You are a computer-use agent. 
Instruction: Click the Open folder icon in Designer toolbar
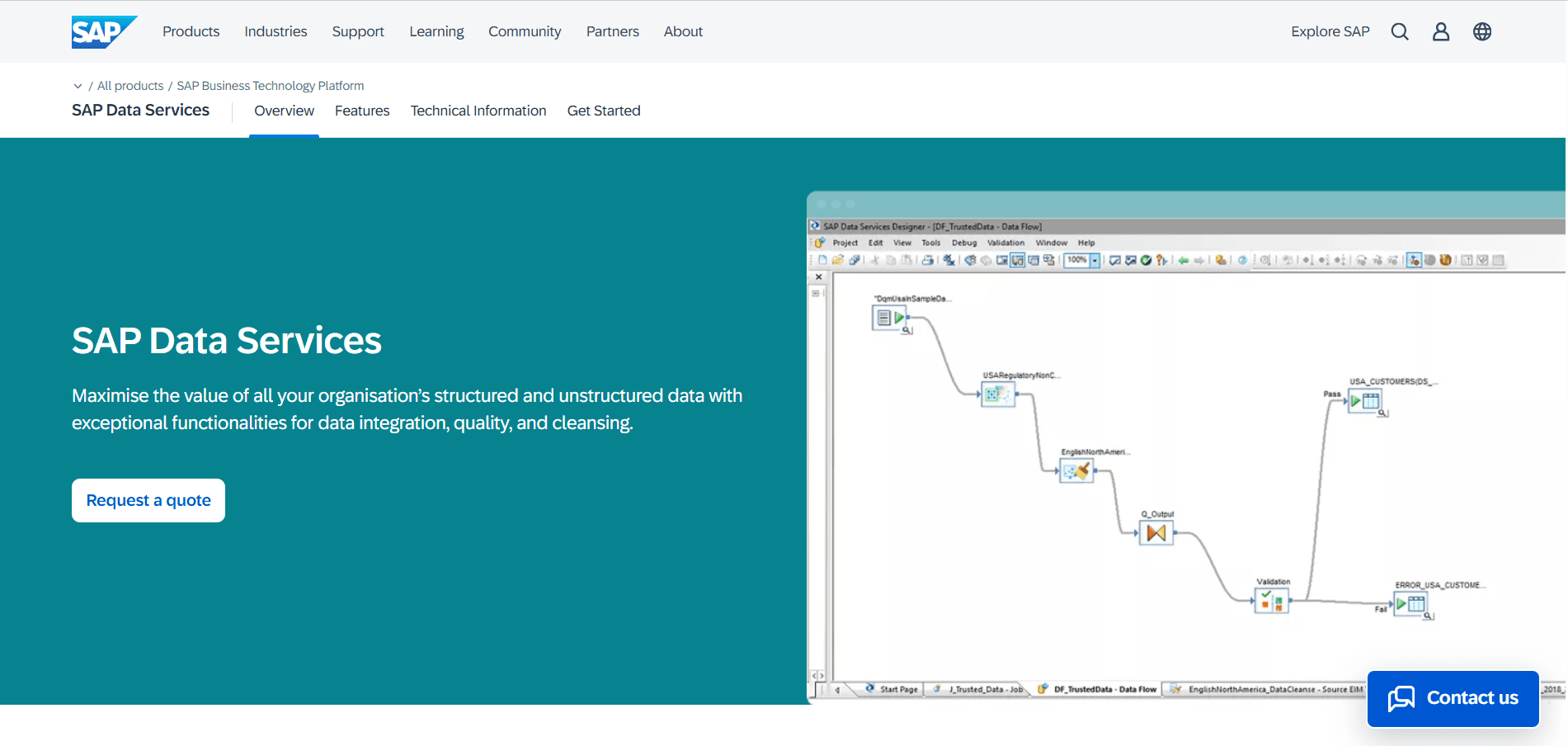pyautogui.click(x=838, y=260)
